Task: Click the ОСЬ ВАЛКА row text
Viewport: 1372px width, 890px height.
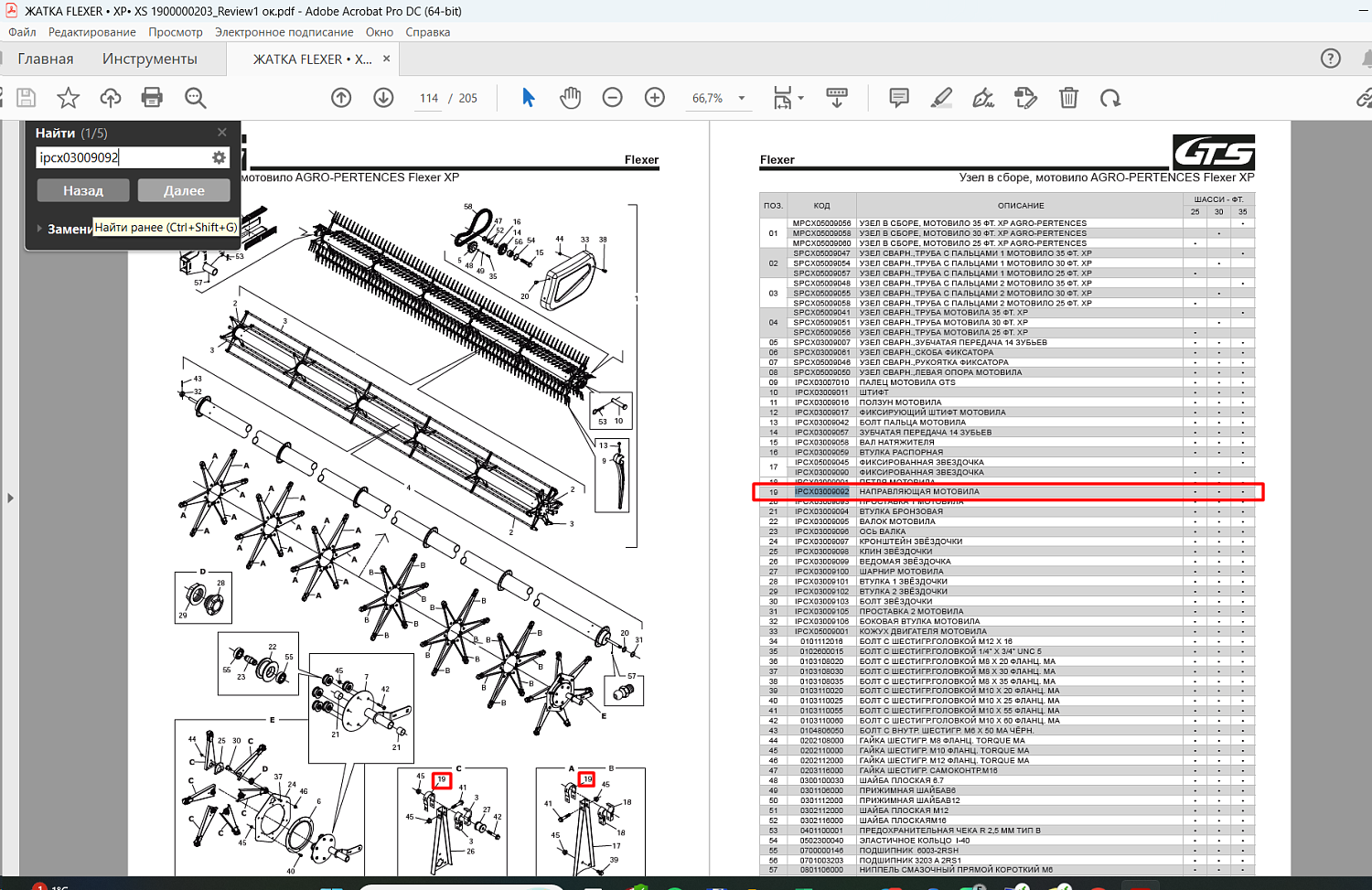Action: (x=883, y=531)
